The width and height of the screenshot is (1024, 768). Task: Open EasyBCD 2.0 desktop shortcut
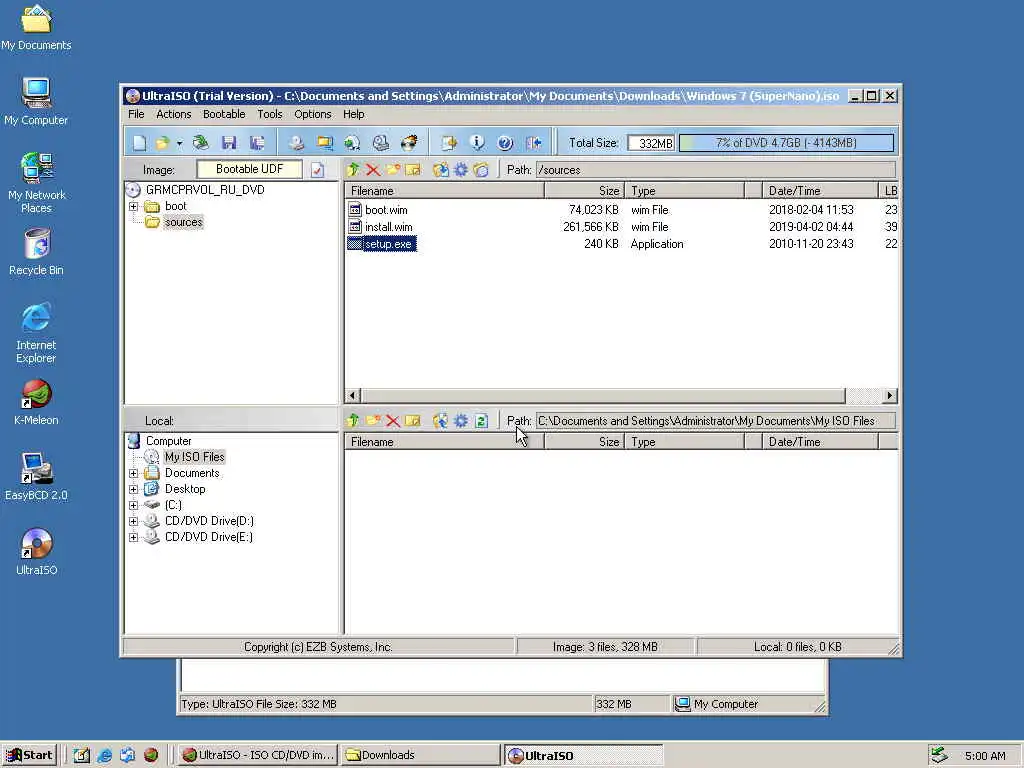(36, 477)
